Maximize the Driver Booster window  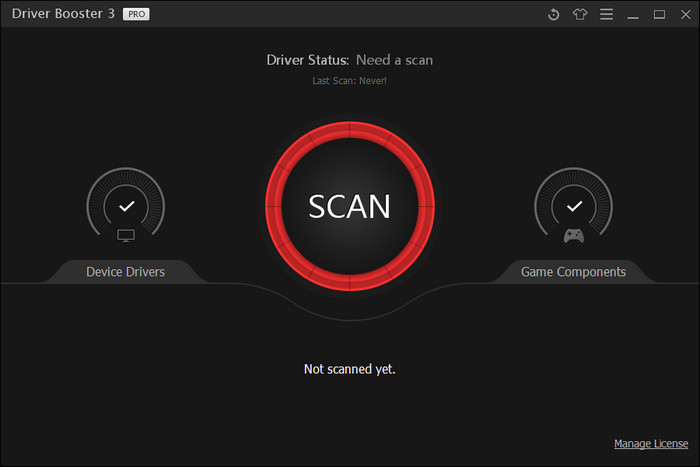click(659, 14)
